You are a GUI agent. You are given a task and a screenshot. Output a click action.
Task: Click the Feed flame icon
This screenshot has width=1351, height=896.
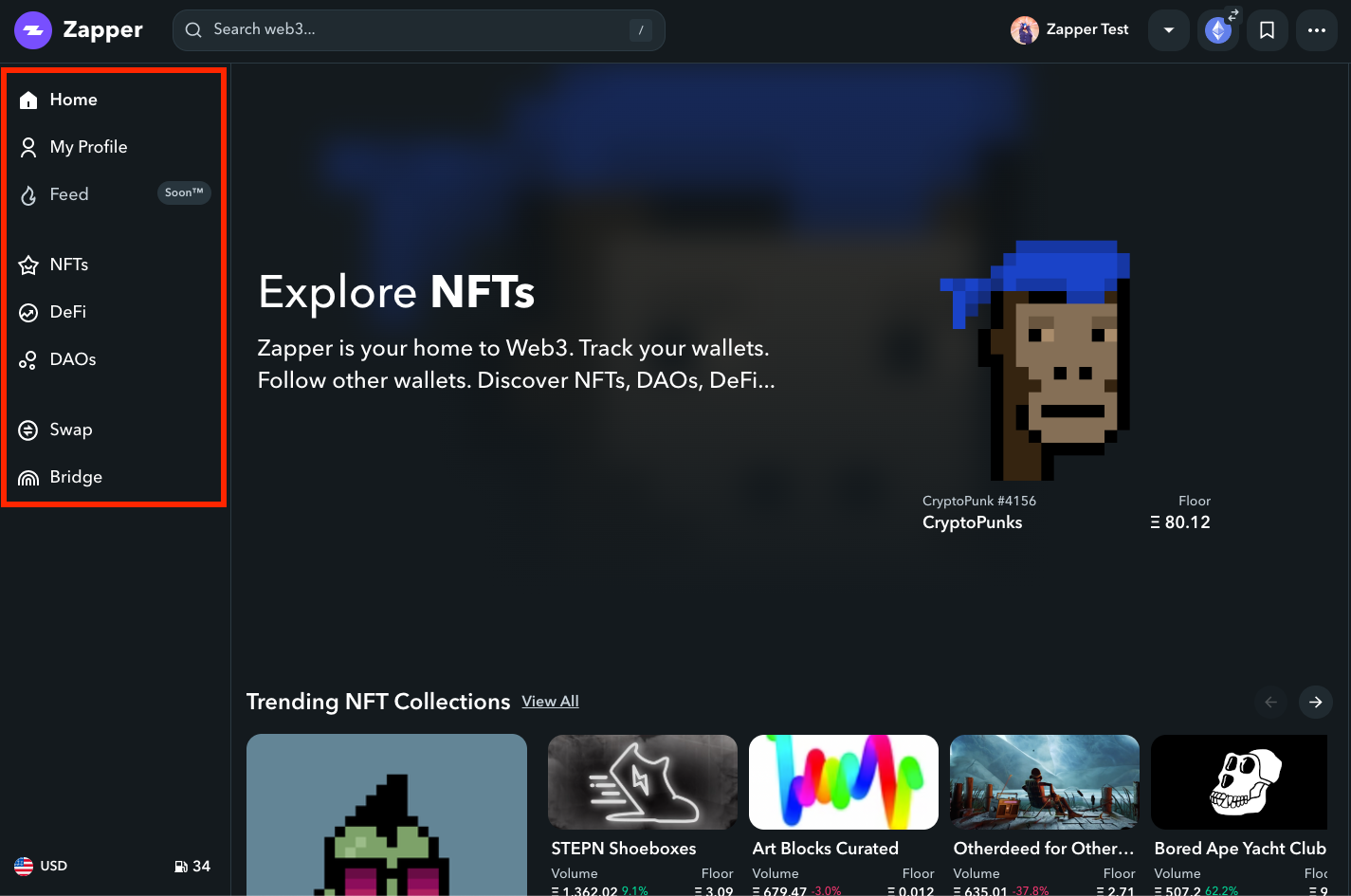[x=28, y=195]
